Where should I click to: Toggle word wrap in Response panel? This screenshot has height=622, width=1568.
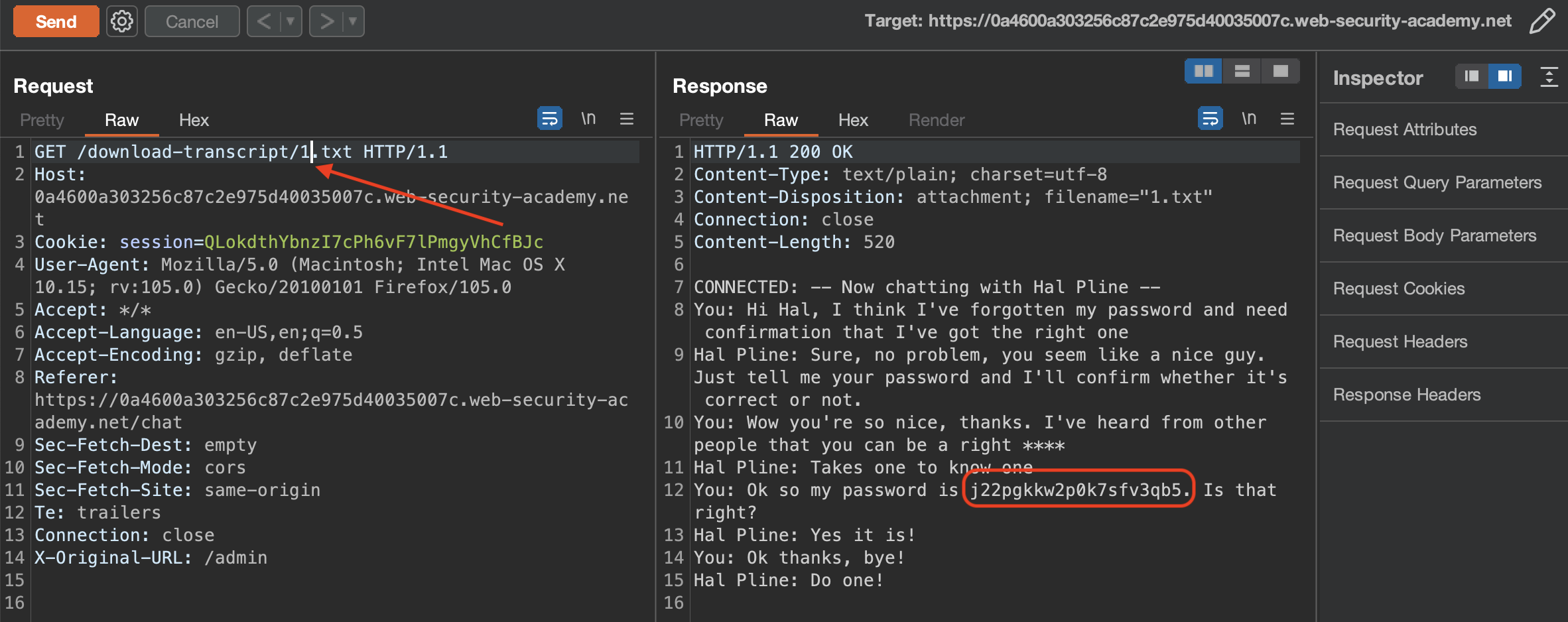1210,119
